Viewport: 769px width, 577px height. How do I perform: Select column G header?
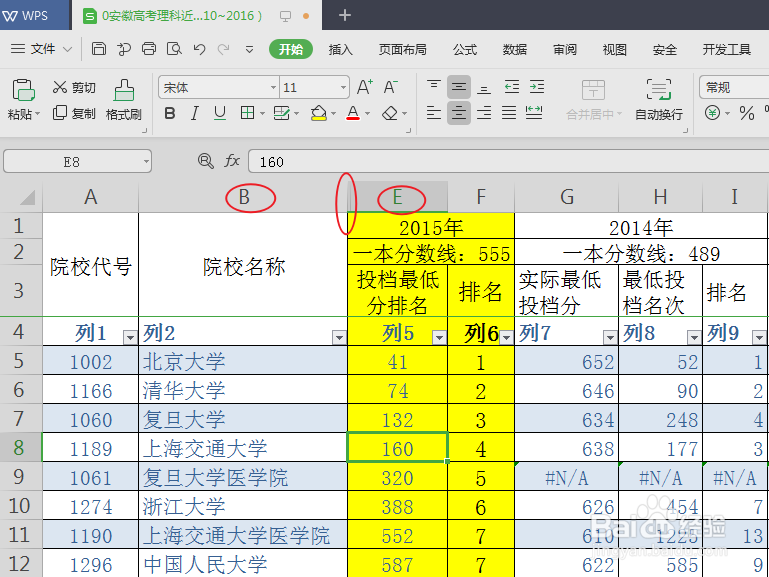[566, 197]
